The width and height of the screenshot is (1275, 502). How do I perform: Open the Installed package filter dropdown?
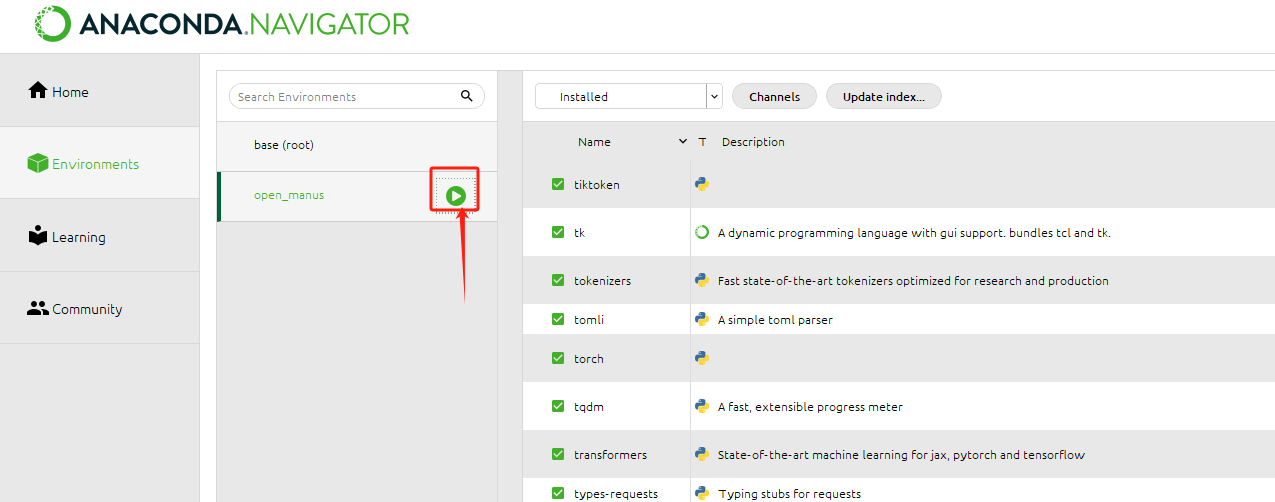(628, 97)
